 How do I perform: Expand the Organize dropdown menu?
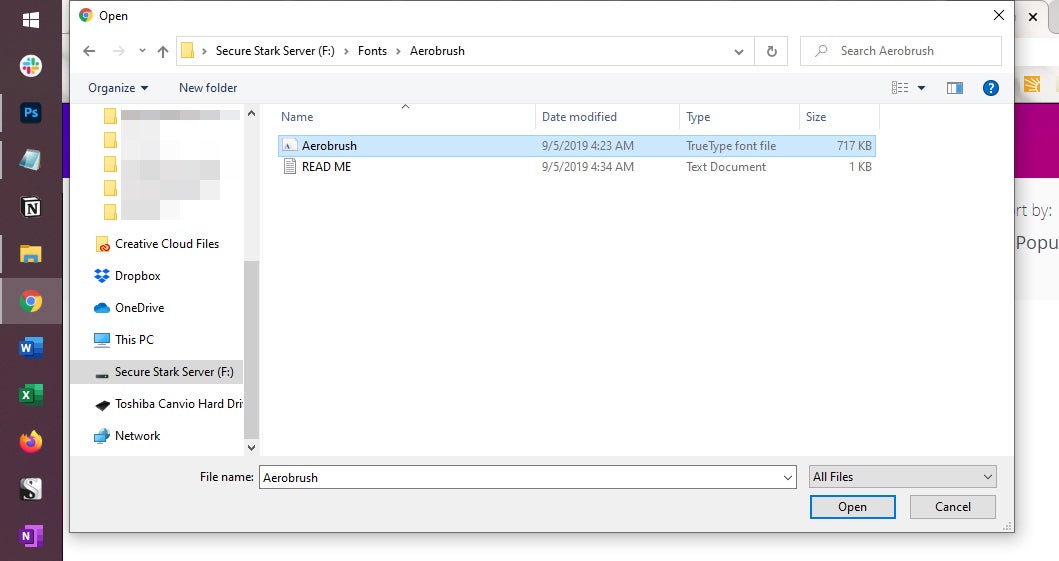tap(118, 88)
